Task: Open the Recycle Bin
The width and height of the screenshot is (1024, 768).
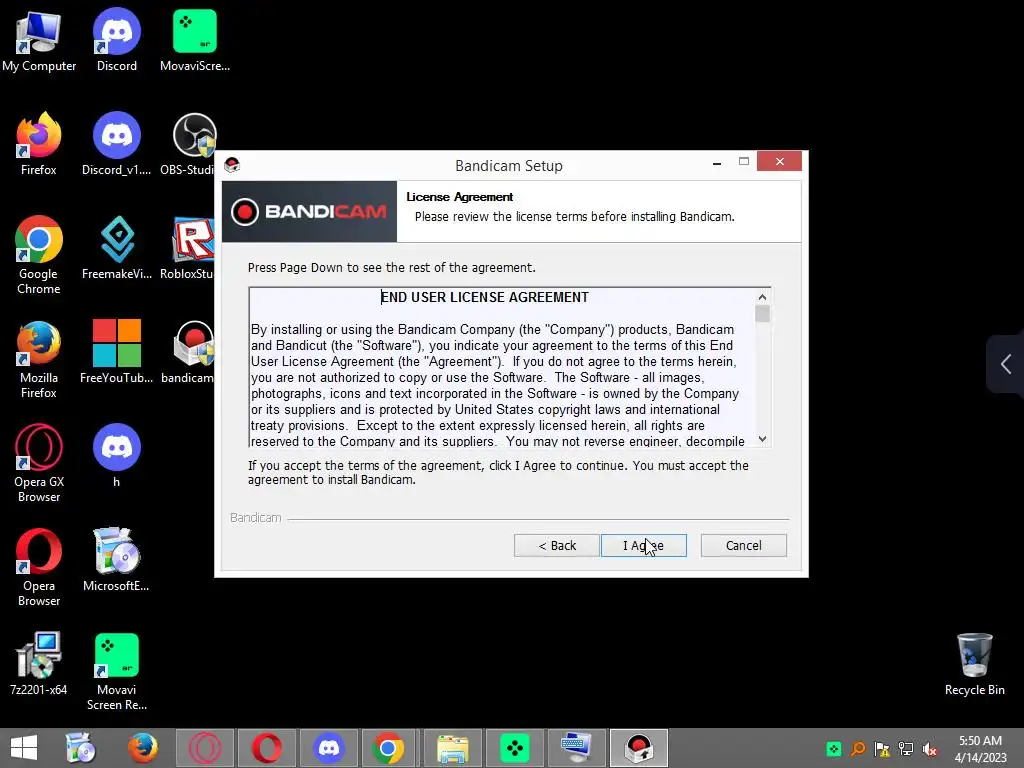Action: 974,663
